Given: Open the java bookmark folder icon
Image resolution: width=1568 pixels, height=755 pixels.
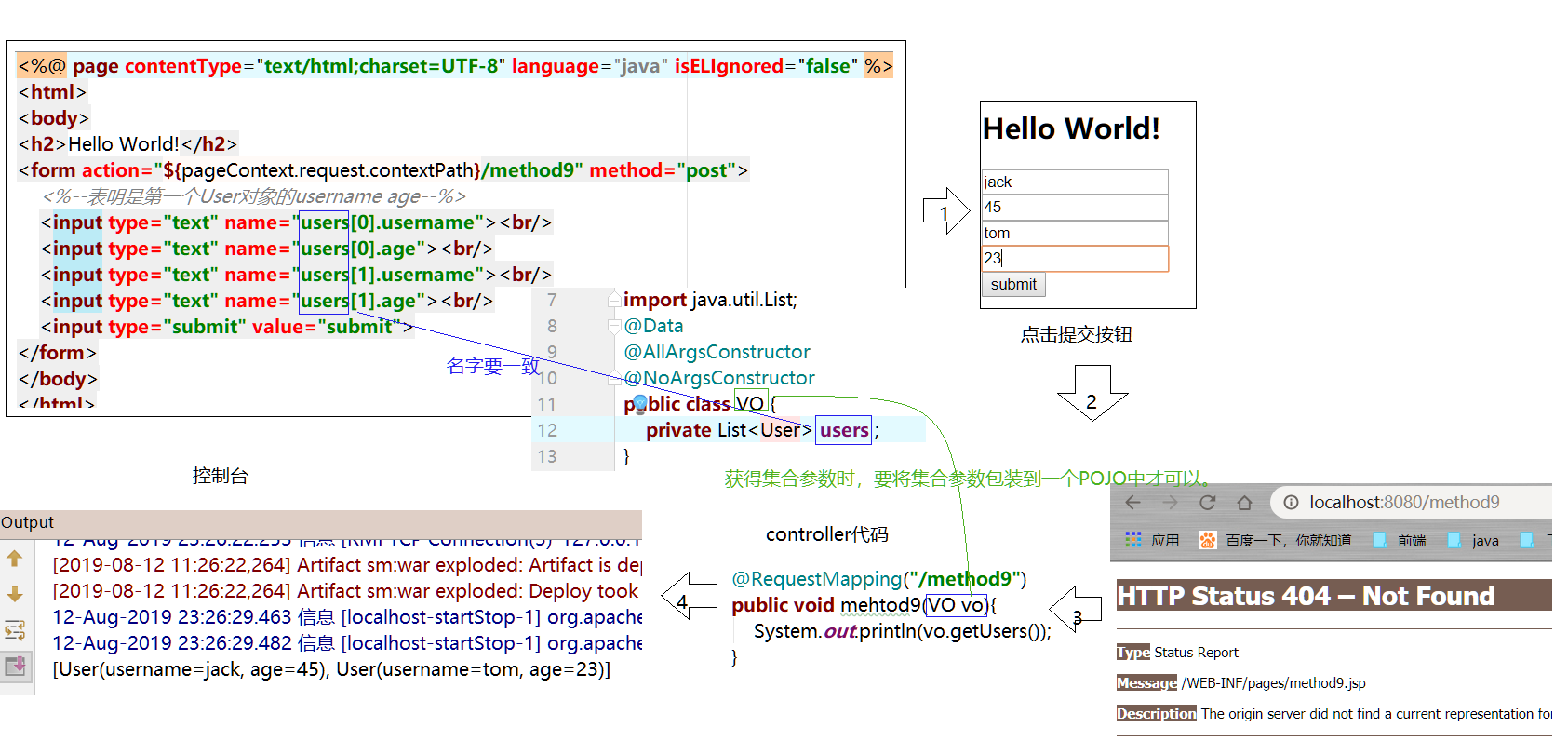Looking at the screenshot, I should [1454, 540].
